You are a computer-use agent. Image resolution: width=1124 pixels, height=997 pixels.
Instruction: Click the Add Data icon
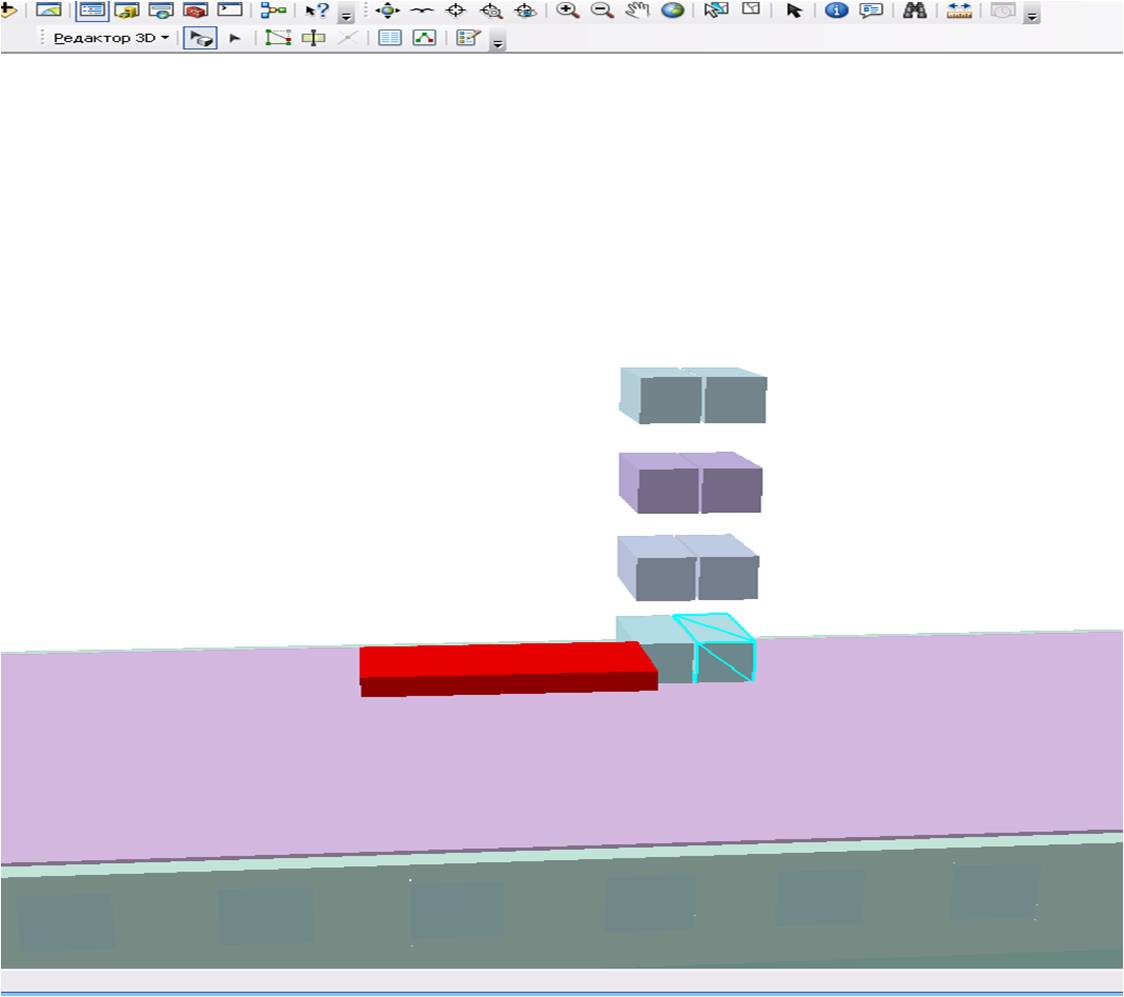9,10
